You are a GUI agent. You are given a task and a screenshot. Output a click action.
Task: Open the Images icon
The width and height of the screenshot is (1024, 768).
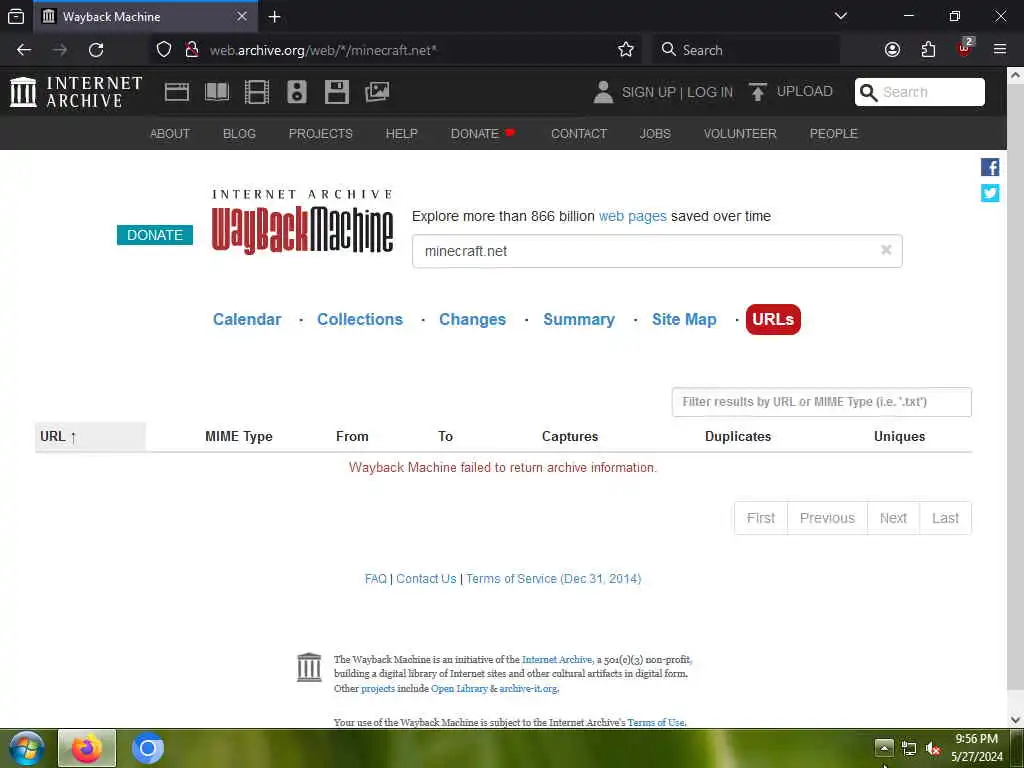pos(377,92)
